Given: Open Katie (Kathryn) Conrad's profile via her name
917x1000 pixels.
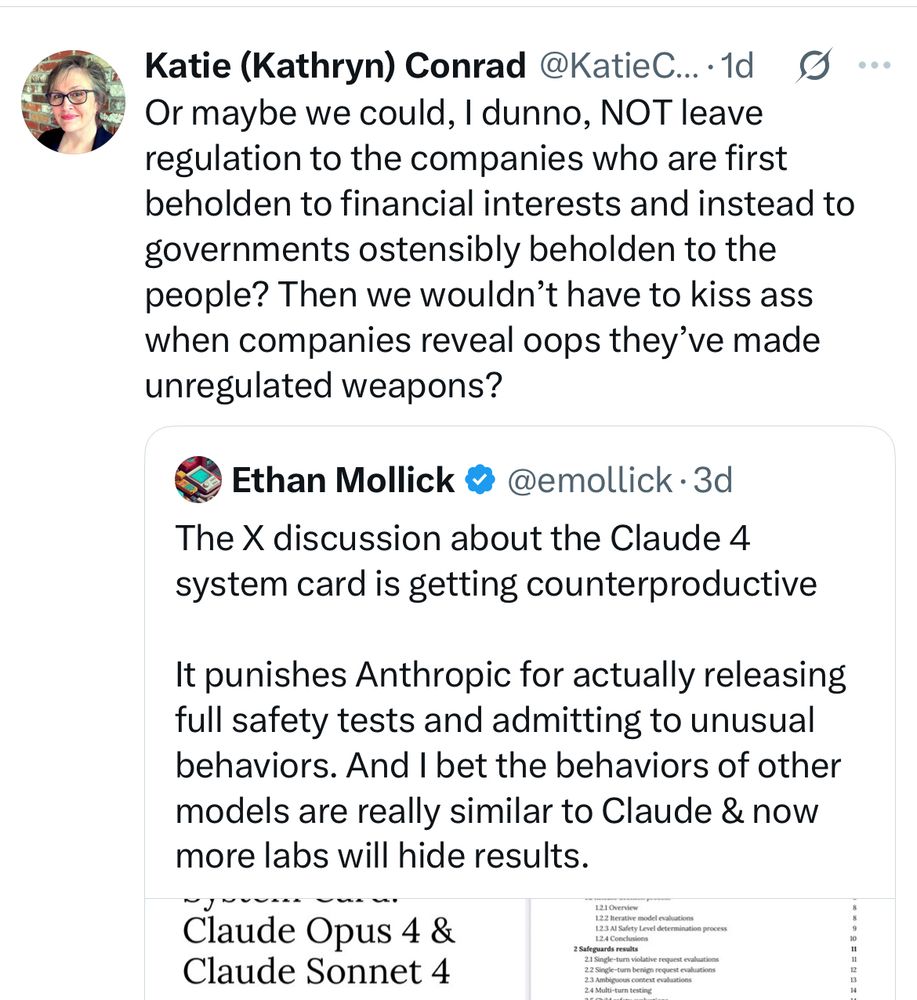Looking at the screenshot, I should coord(333,65).
